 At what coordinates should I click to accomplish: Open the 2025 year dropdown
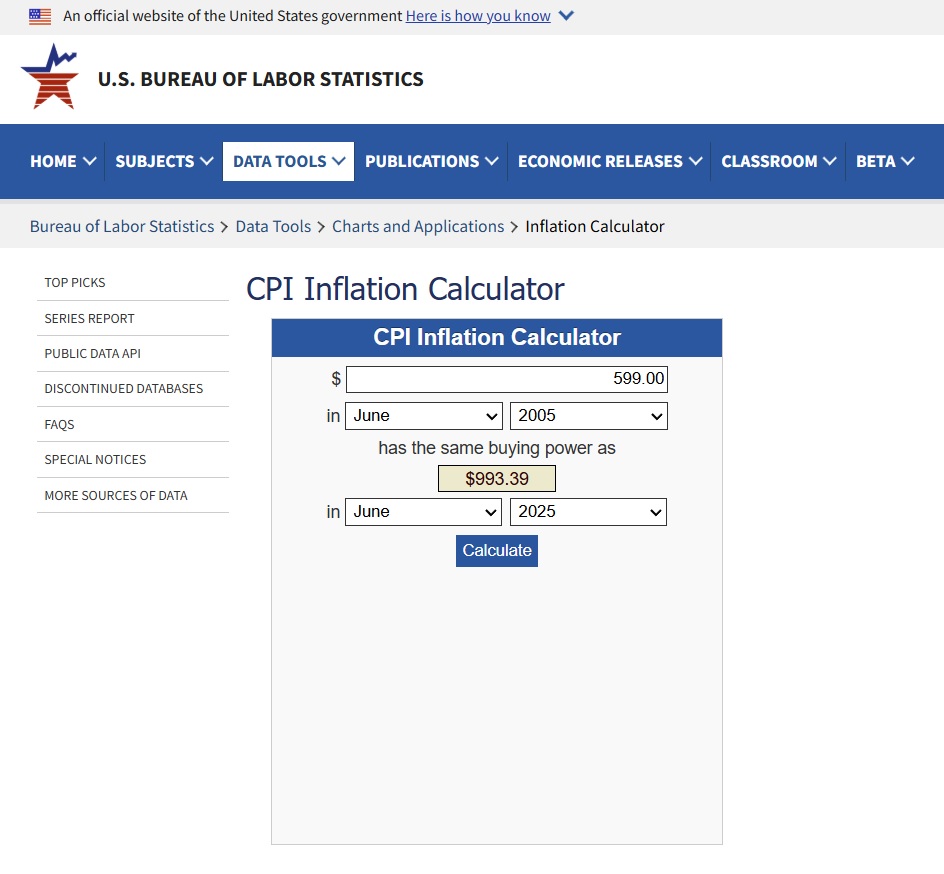[x=588, y=512]
